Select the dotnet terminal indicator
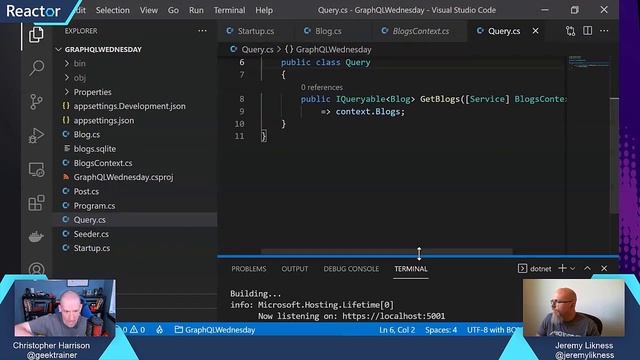The height and width of the screenshot is (360, 640). point(535,269)
